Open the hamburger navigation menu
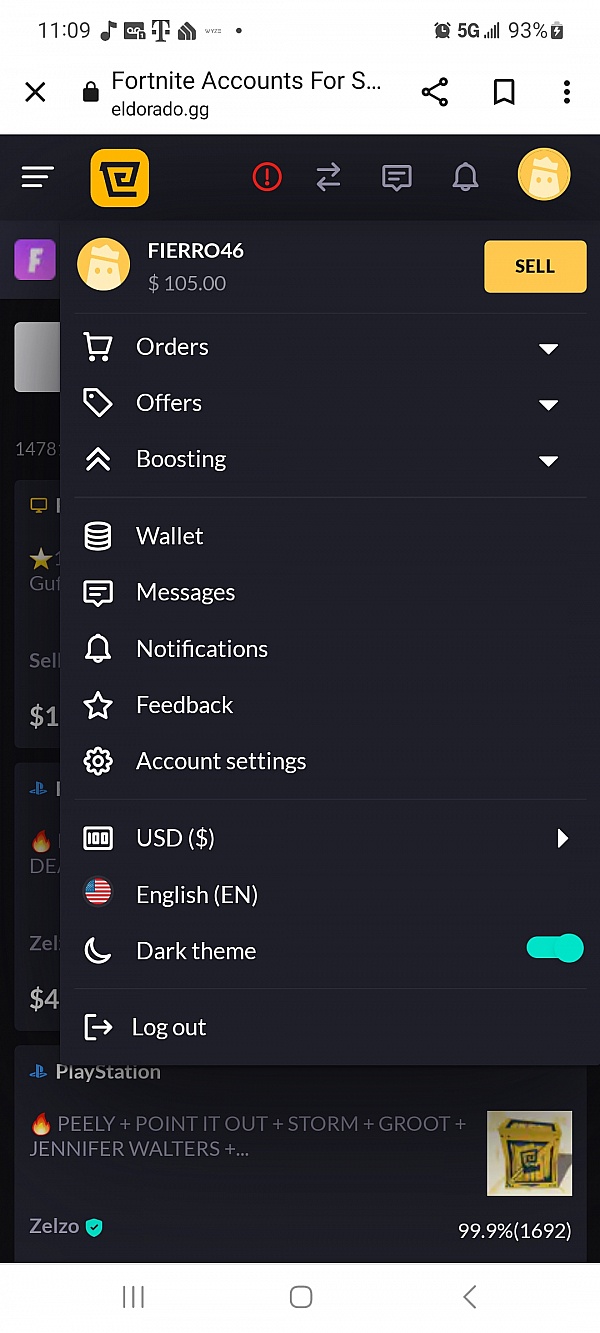 37,178
